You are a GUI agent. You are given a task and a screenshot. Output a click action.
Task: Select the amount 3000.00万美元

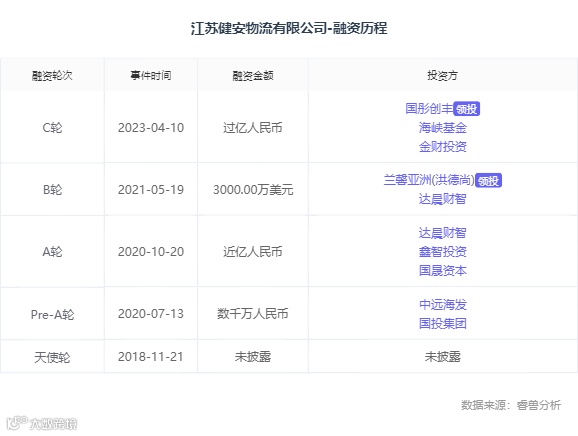click(x=253, y=190)
